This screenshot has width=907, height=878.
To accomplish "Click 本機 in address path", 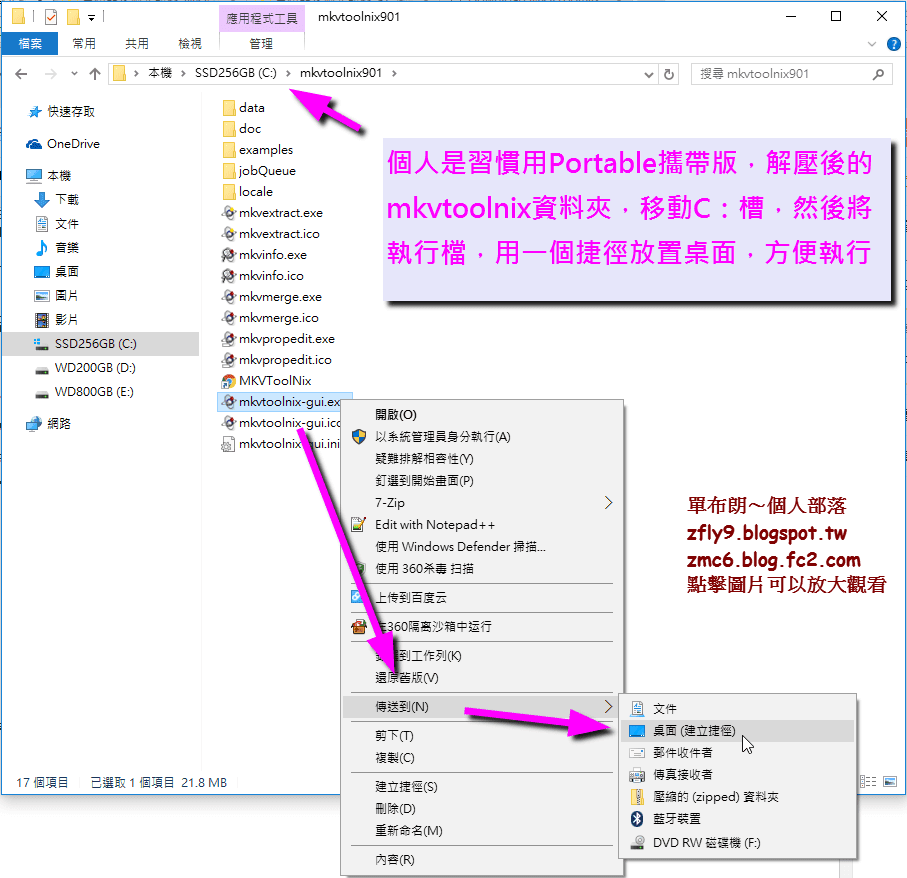I will 160,73.
